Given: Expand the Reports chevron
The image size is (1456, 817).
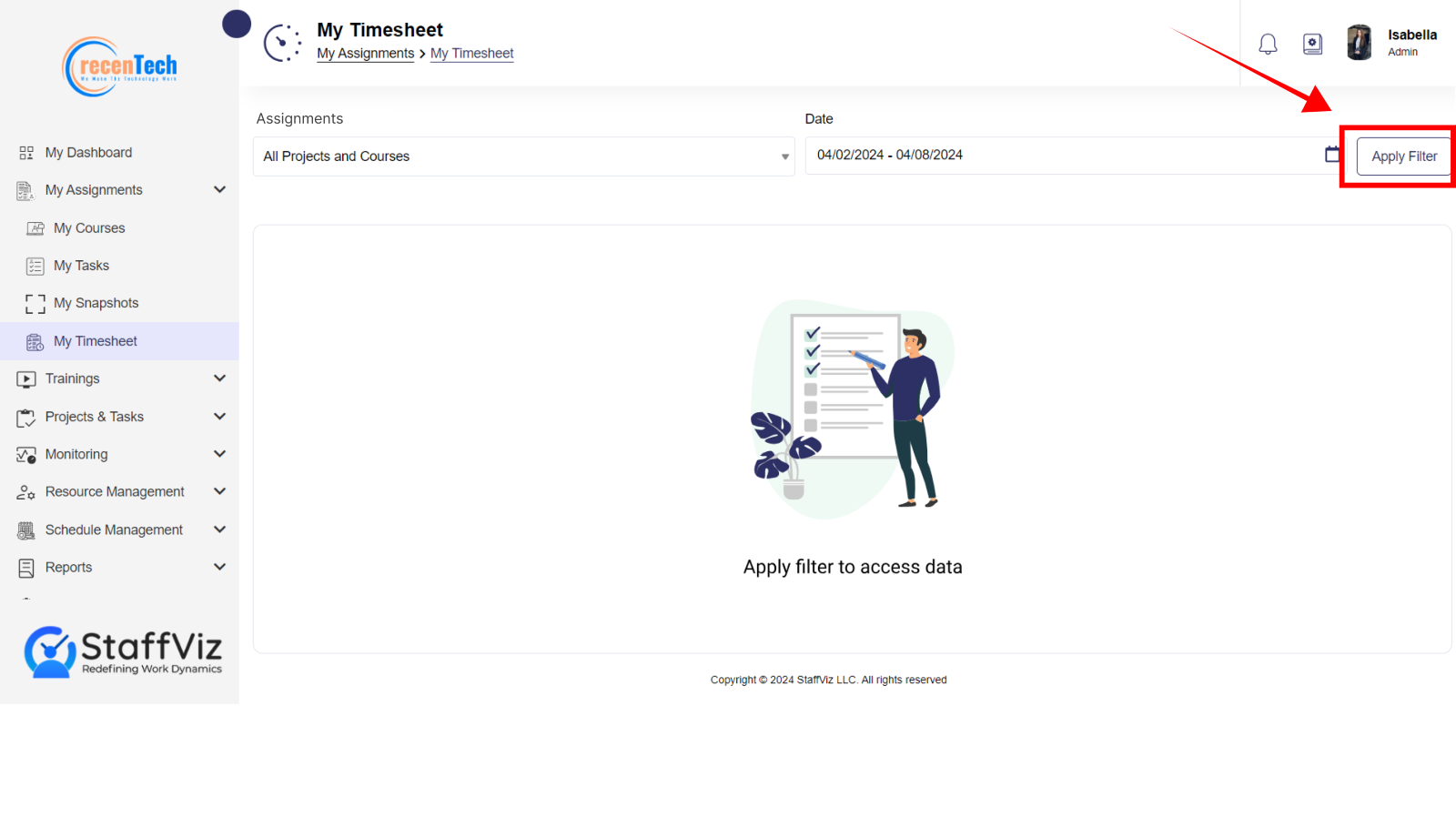Looking at the screenshot, I should point(219,566).
